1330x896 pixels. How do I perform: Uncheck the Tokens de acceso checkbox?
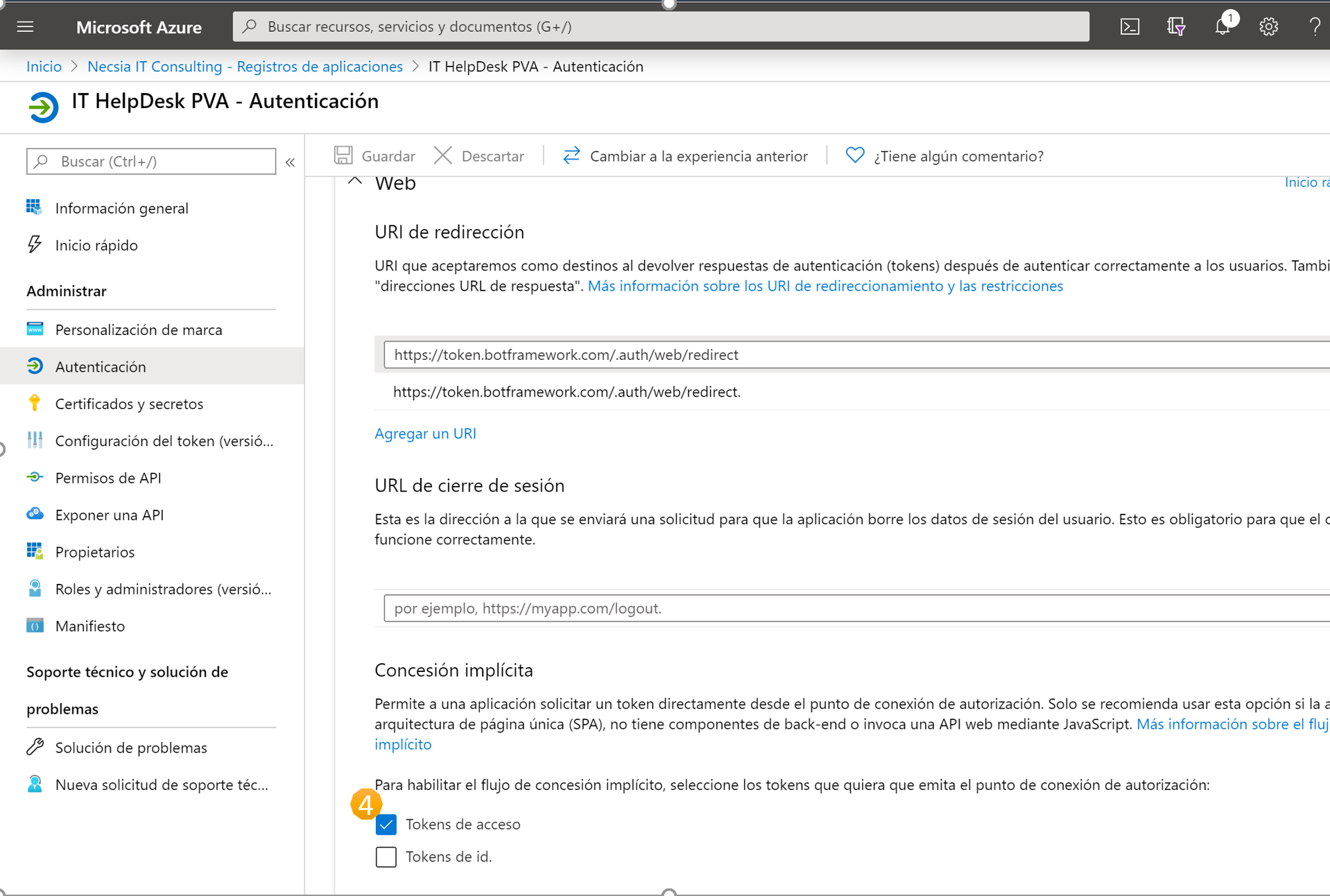[x=386, y=825]
